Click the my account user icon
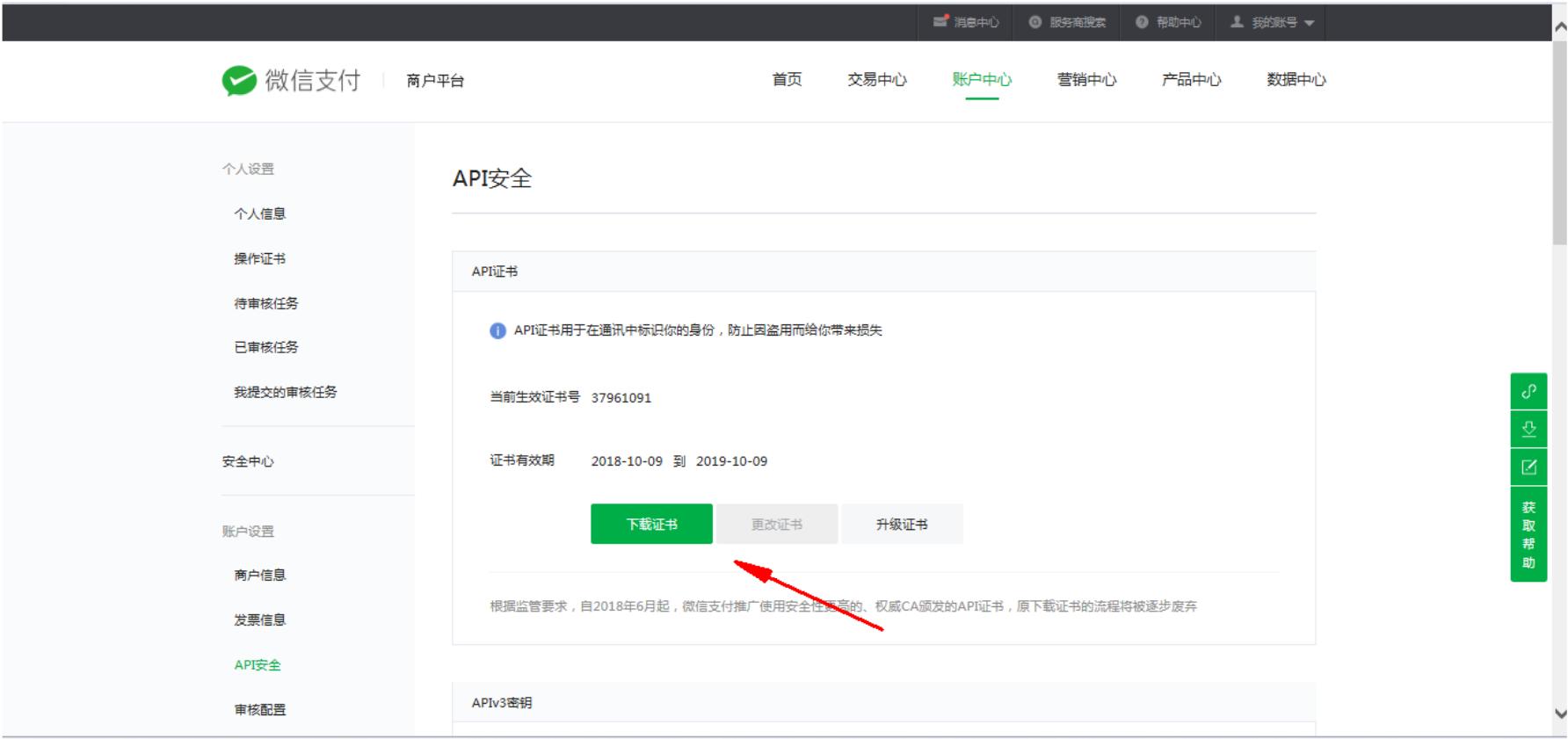The height and width of the screenshot is (739, 1568). (1237, 22)
